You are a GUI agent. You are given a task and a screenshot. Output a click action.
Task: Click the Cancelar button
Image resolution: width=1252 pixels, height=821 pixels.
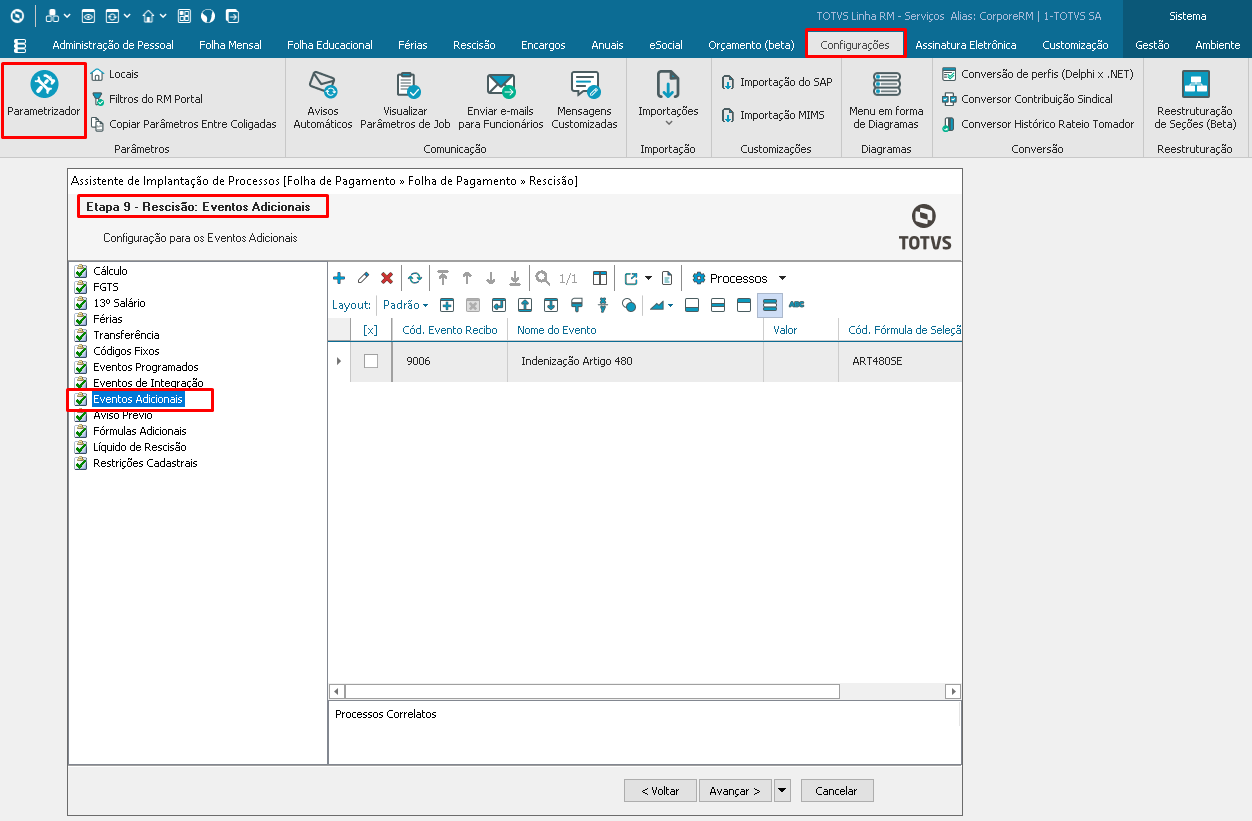837,790
